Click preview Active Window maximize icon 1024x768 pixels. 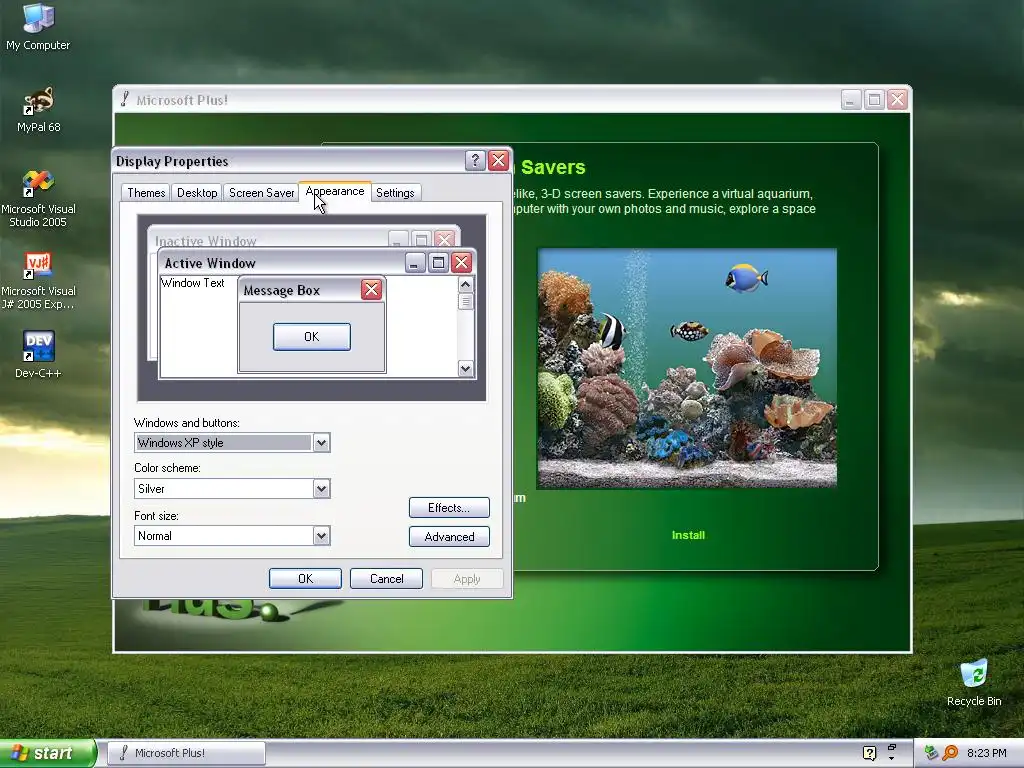[x=438, y=263]
